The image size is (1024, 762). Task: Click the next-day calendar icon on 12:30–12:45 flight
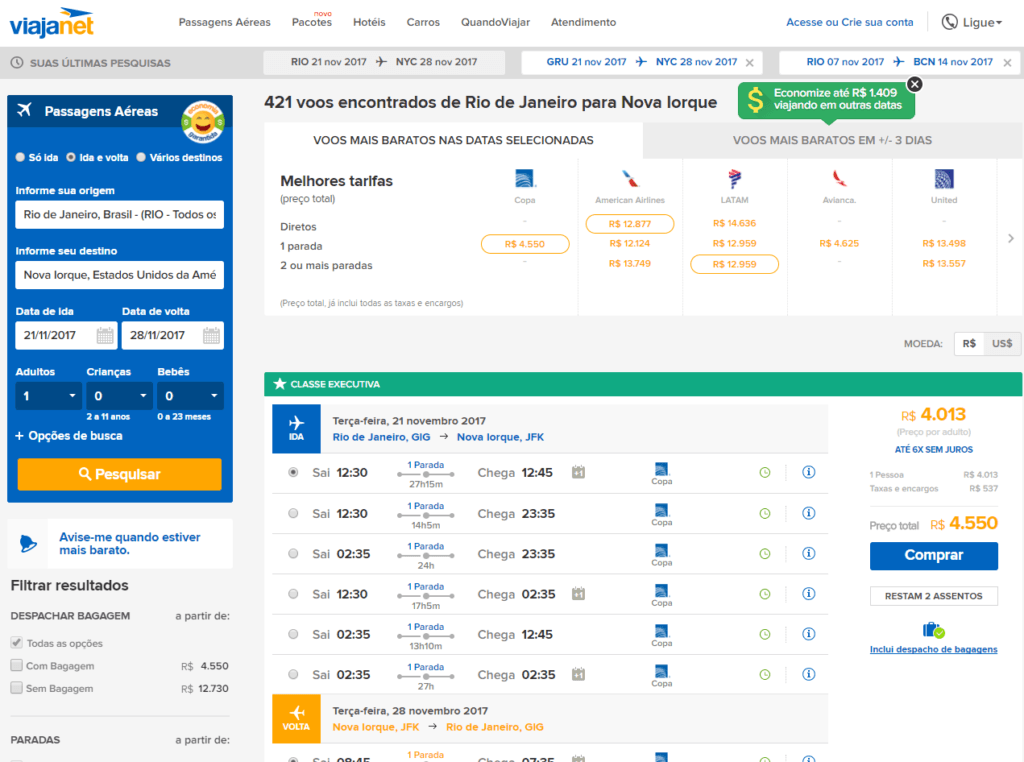(578, 472)
